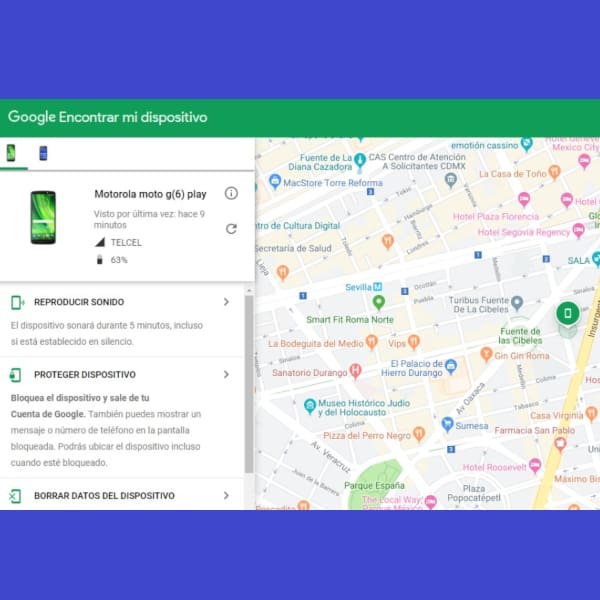This screenshot has height=600, width=600.
Task: Click the Hotel Roosevelt pin
Action: pos(535,465)
